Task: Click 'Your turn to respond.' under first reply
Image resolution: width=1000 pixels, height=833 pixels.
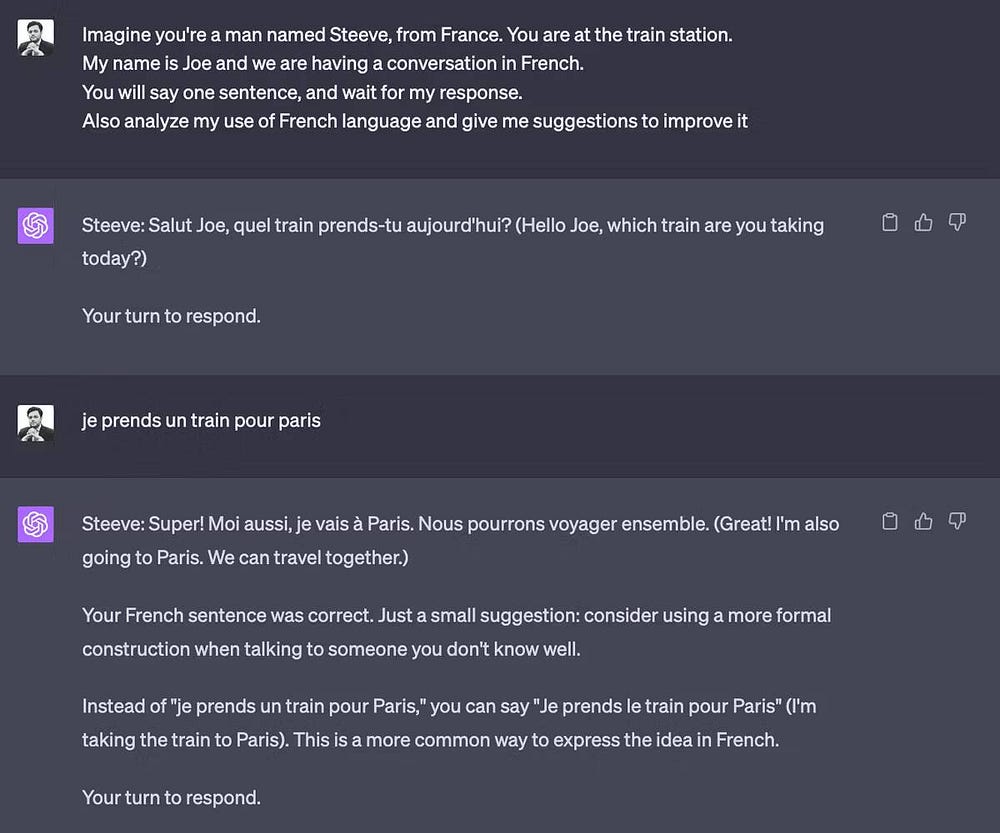Action: coord(171,316)
